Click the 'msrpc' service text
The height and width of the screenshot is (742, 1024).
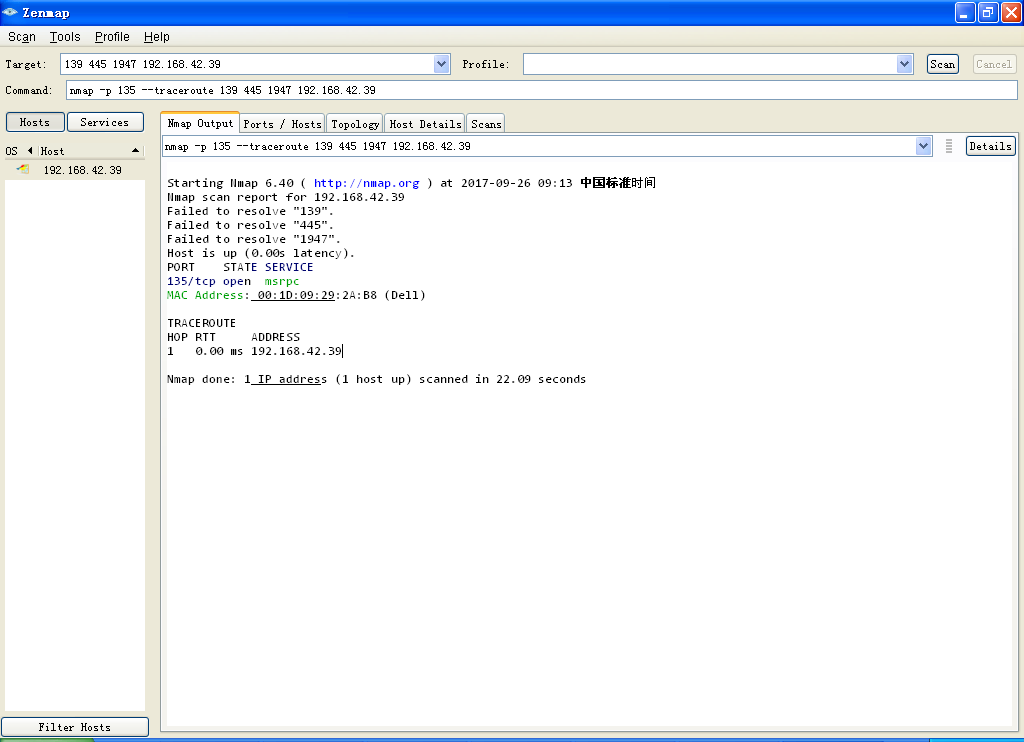[x=281, y=281]
